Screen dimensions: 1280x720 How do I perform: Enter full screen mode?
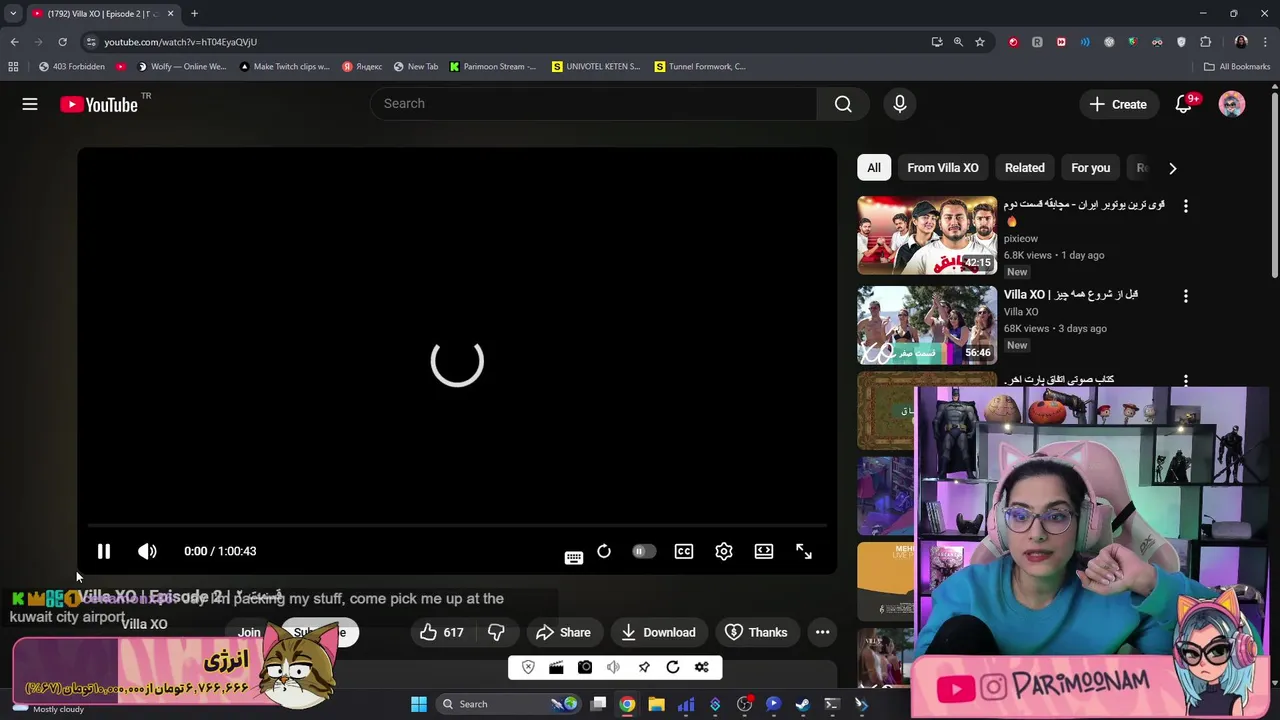point(804,551)
